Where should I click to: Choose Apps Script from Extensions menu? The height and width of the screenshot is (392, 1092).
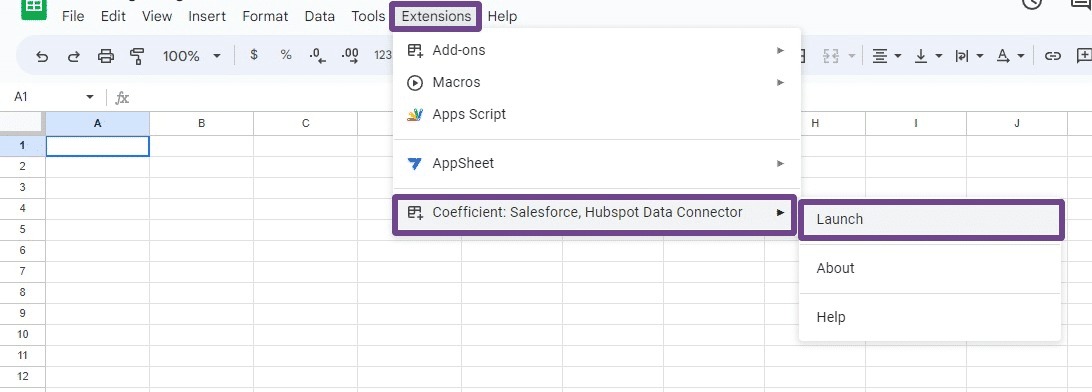(597, 114)
